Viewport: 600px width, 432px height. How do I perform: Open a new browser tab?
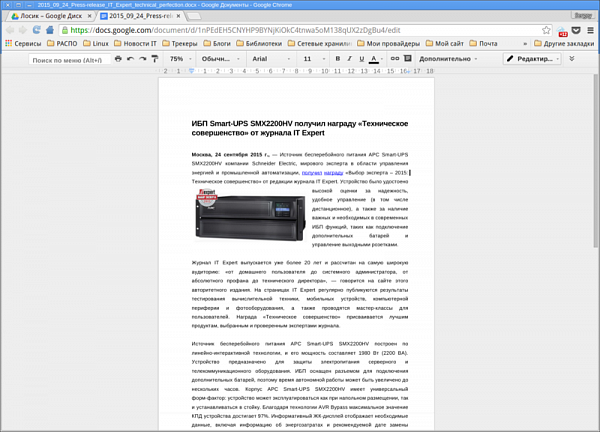coord(194,16)
